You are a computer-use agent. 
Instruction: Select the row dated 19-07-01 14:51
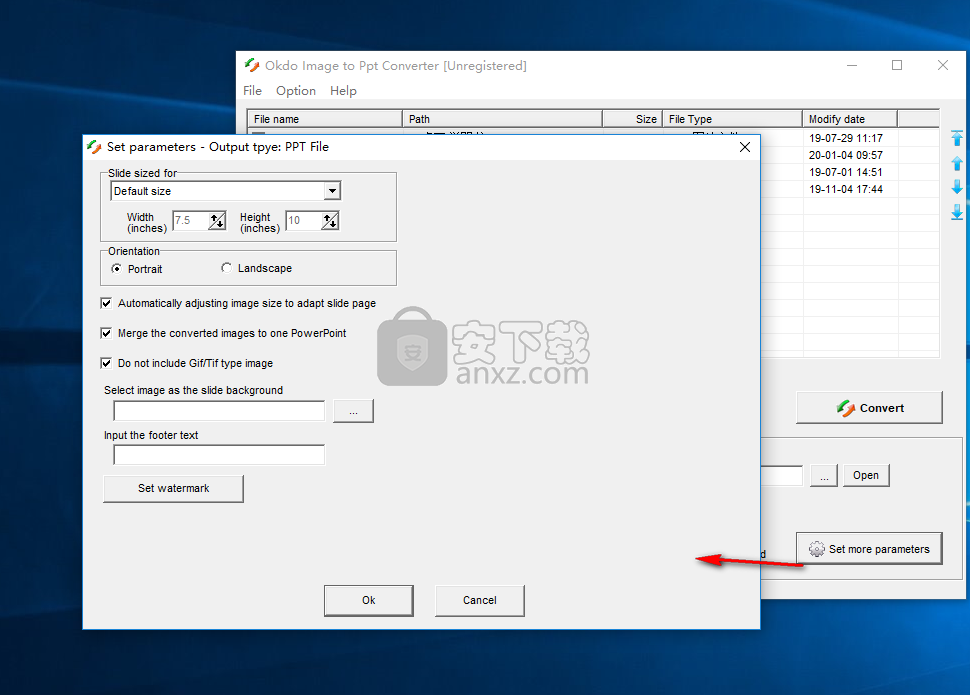click(x=846, y=172)
